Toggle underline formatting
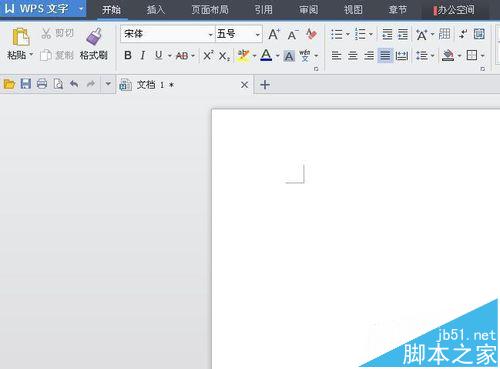The height and width of the screenshot is (369, 500). pyautogui.click(x=159, y=55)
